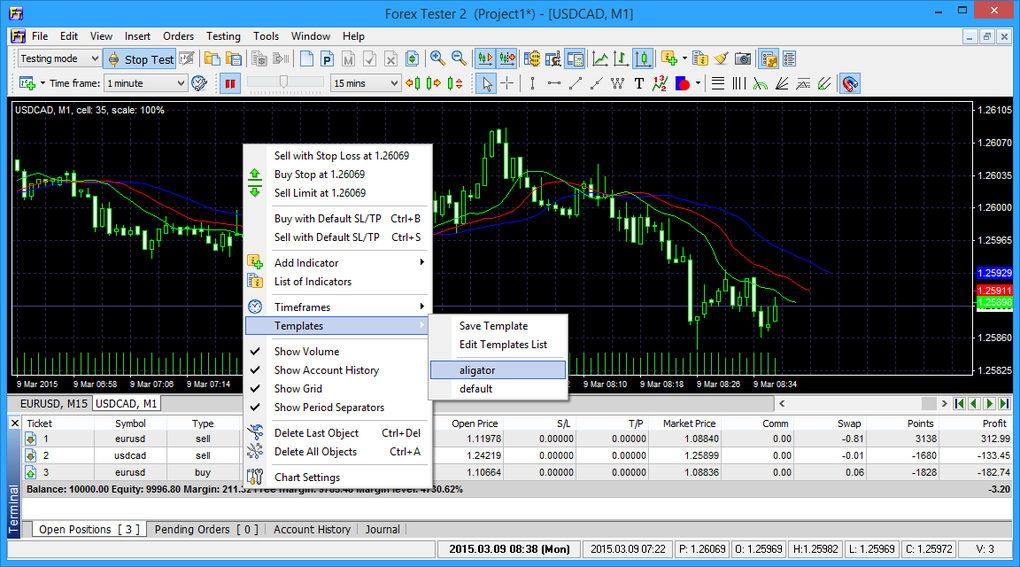Click the Stop Test button
This screenshot has height=567, width=1020.
pos(141,59)
